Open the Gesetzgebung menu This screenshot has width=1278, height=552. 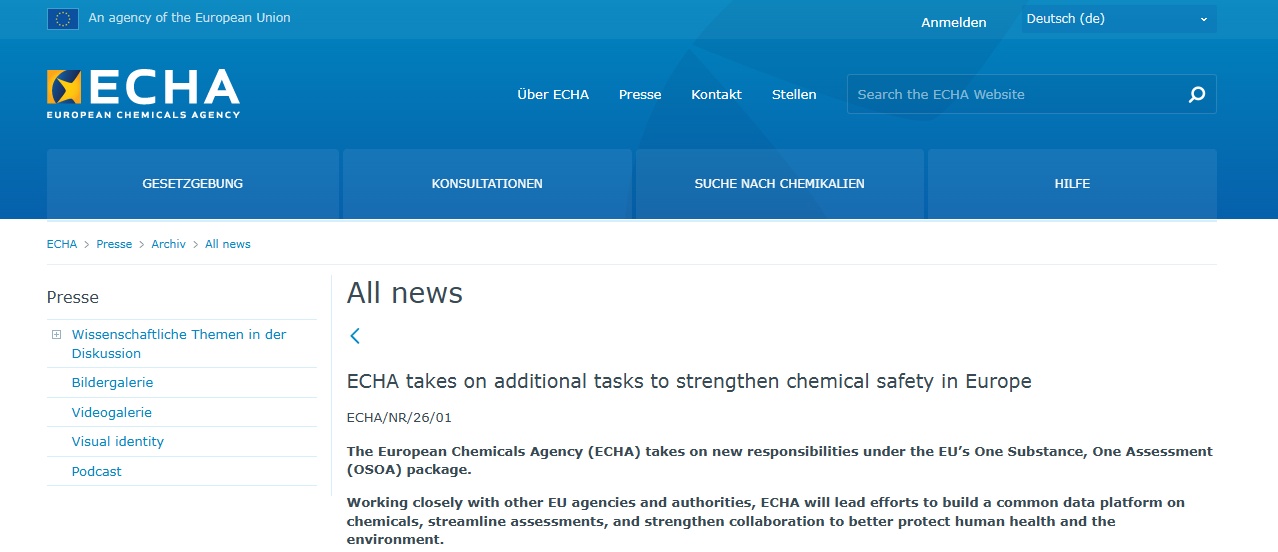(193, 184)
